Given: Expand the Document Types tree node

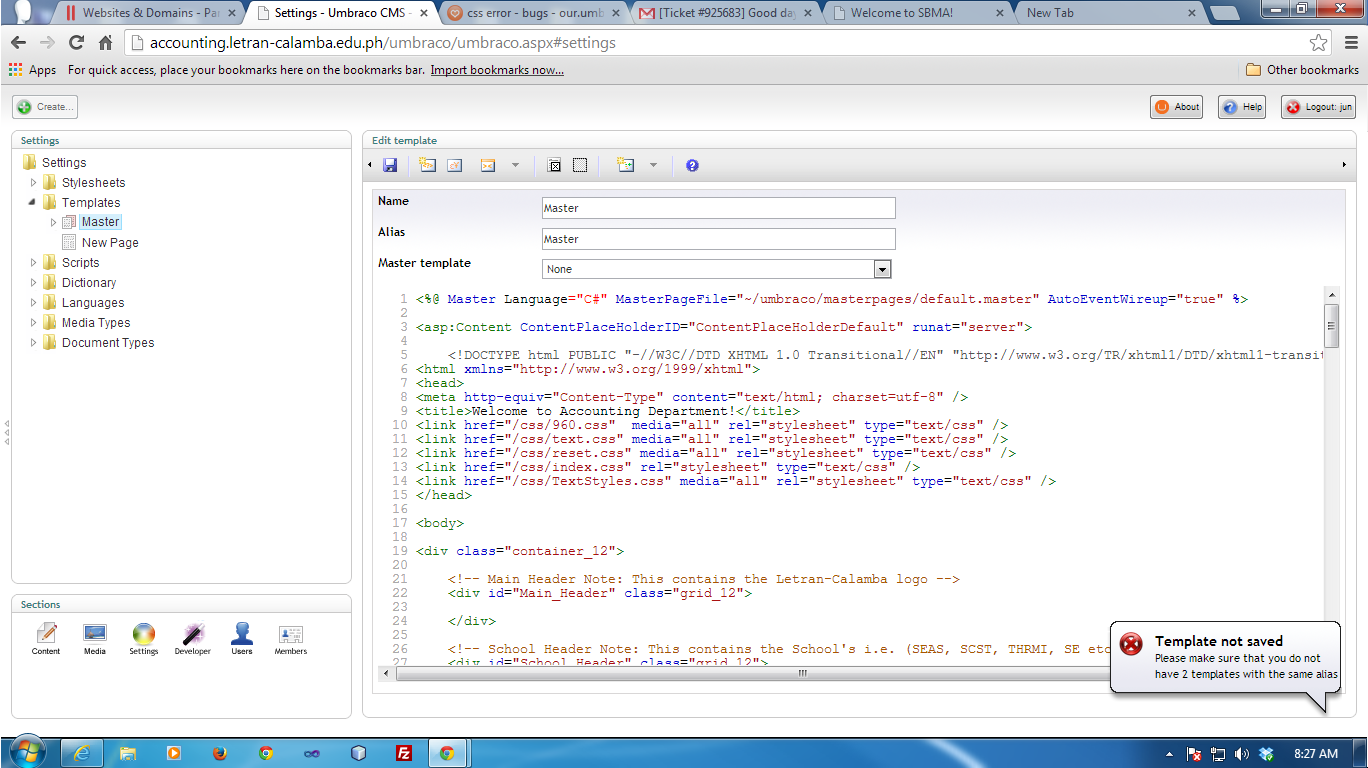Looking at the screenshot, I should pos(33,343).
